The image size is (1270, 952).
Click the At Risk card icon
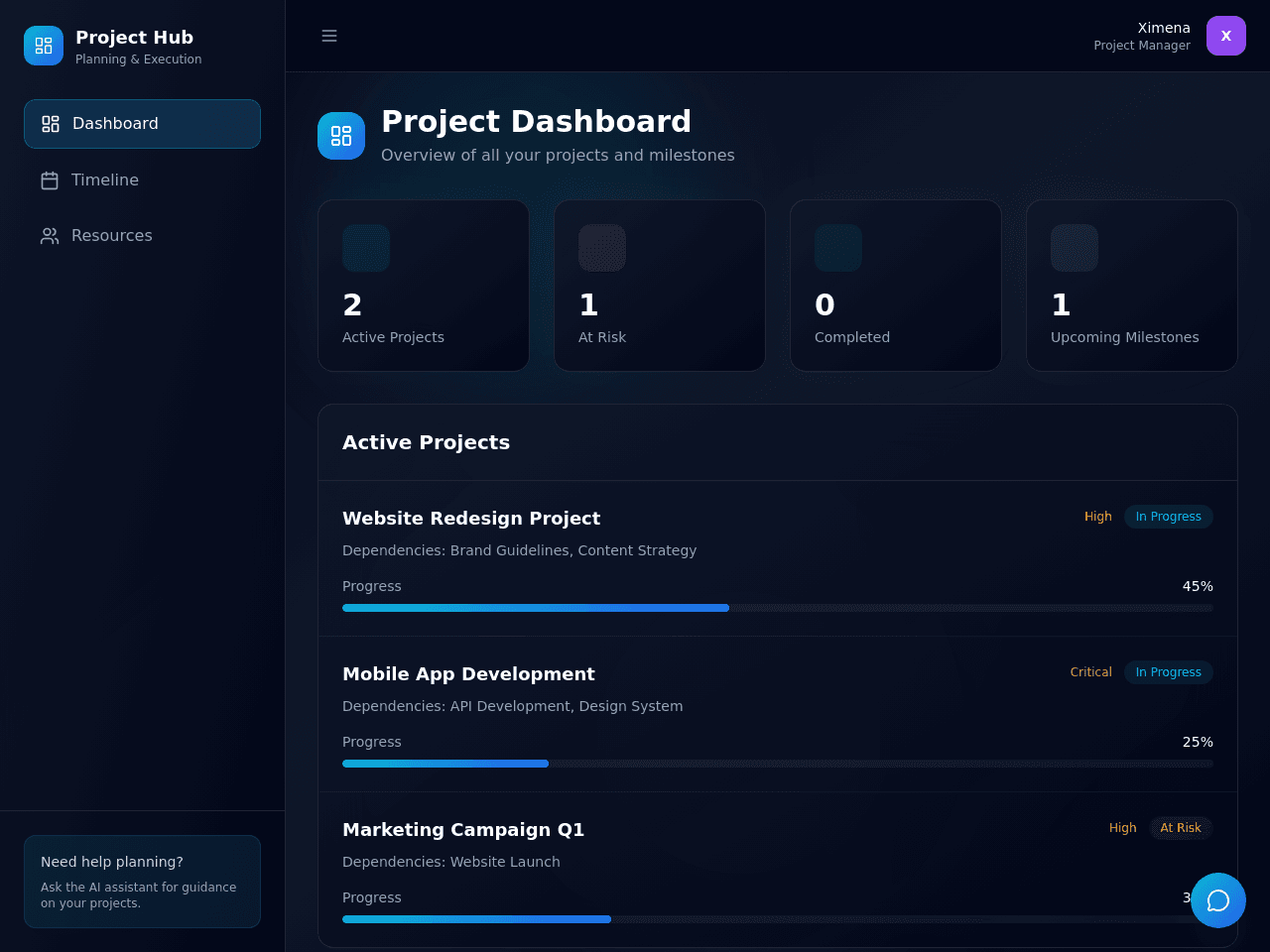[602, 248]
